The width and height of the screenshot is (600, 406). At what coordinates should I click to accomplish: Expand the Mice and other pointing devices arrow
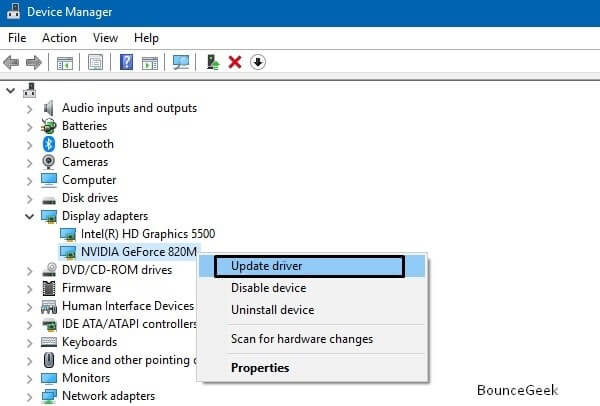click(29, 361)
